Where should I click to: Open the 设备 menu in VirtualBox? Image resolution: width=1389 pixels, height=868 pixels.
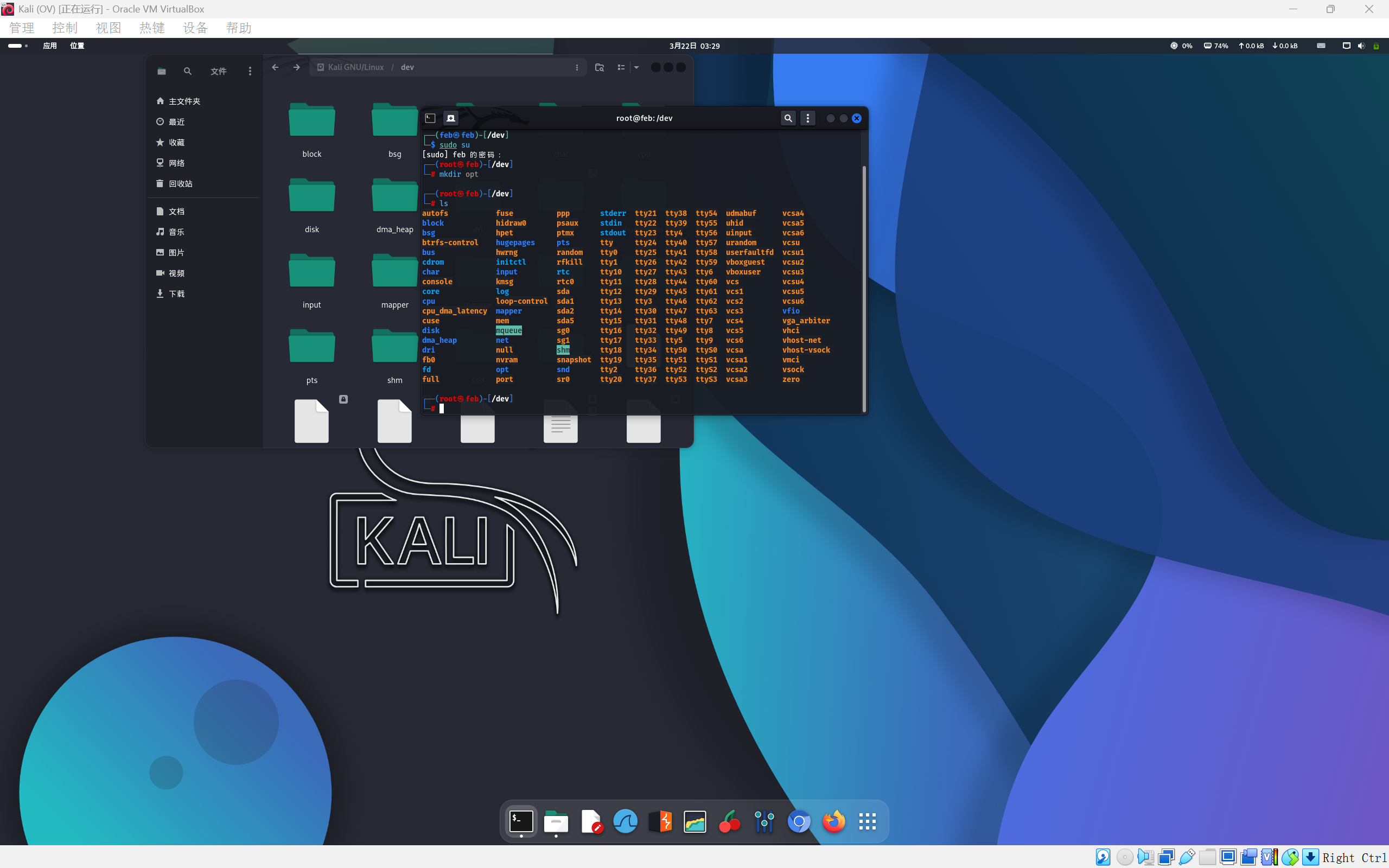click(195, 28)
